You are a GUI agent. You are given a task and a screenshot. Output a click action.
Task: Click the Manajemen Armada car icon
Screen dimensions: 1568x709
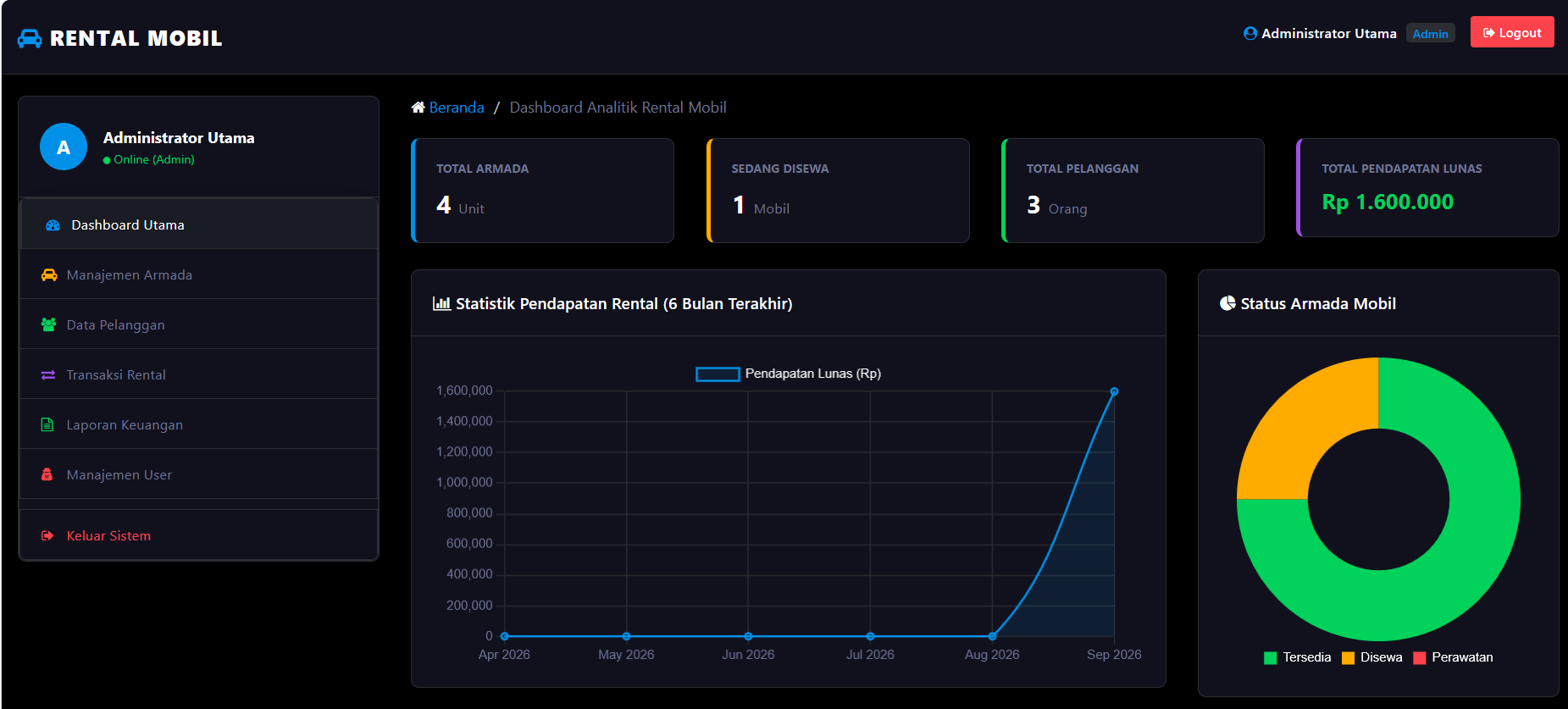point(49,275)
